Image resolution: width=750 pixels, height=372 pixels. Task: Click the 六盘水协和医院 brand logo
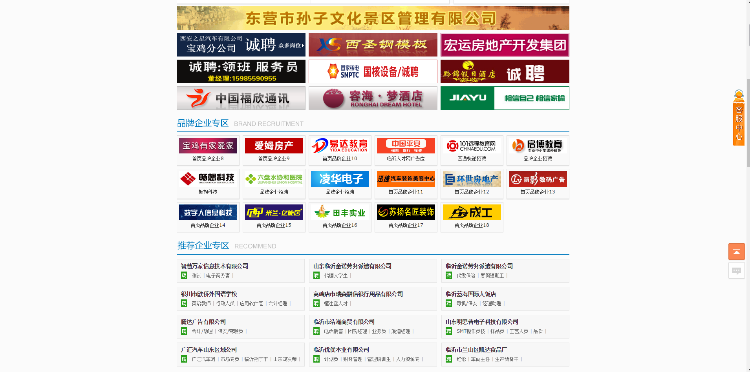coord(274,179)
